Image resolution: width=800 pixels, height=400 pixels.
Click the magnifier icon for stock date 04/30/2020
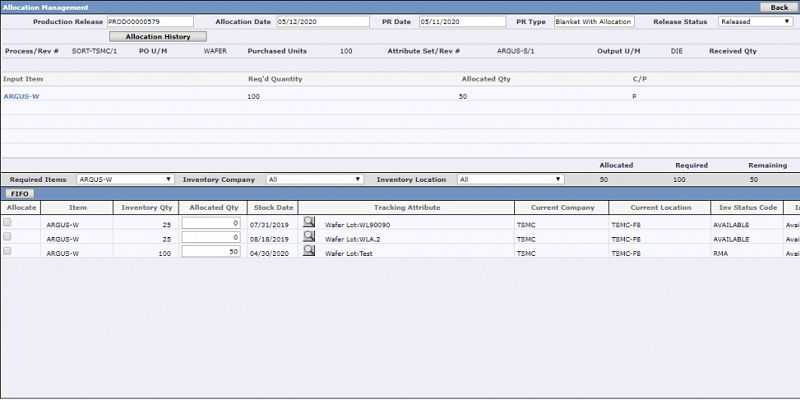309,251
